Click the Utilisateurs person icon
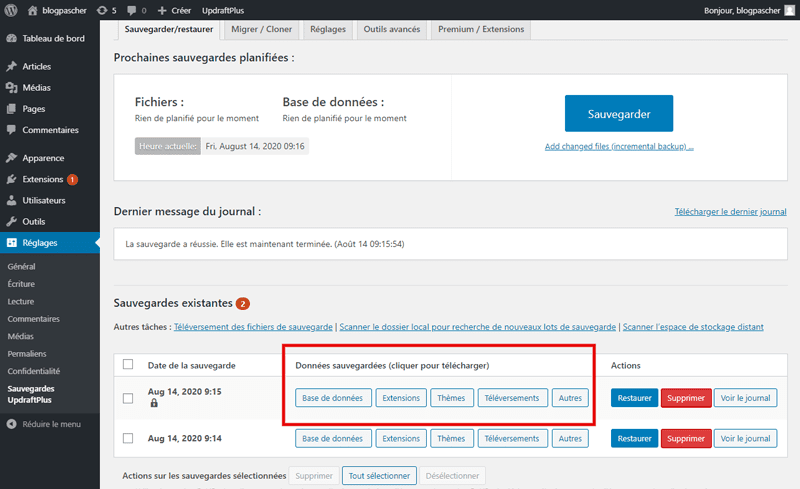Viewport: 800px width, 489px height. [11, 200]
